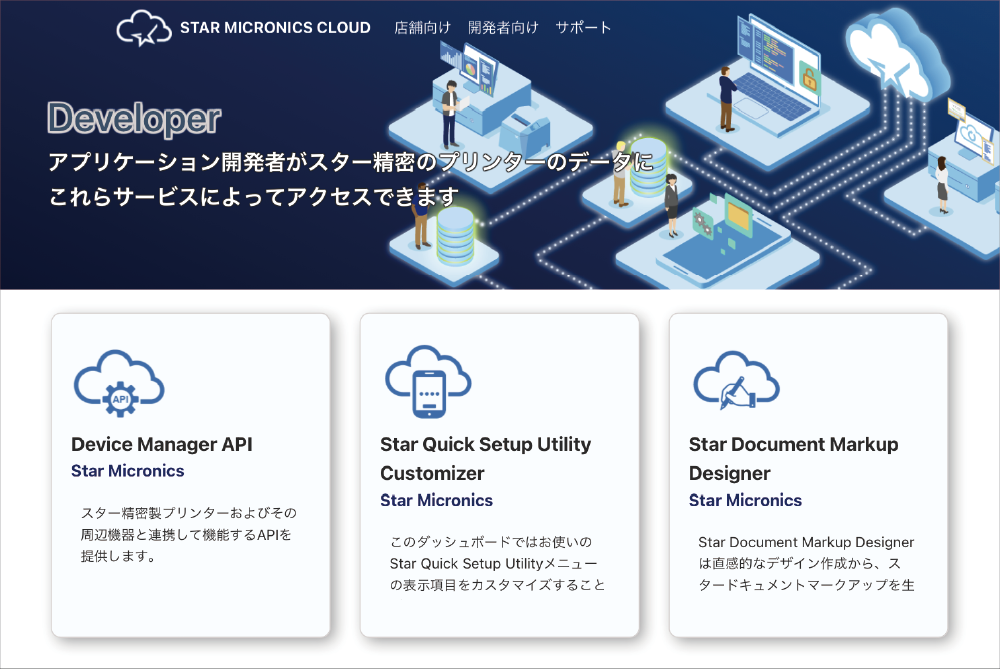Click Star Micronics under Document Markup Designer

[745, 500]
